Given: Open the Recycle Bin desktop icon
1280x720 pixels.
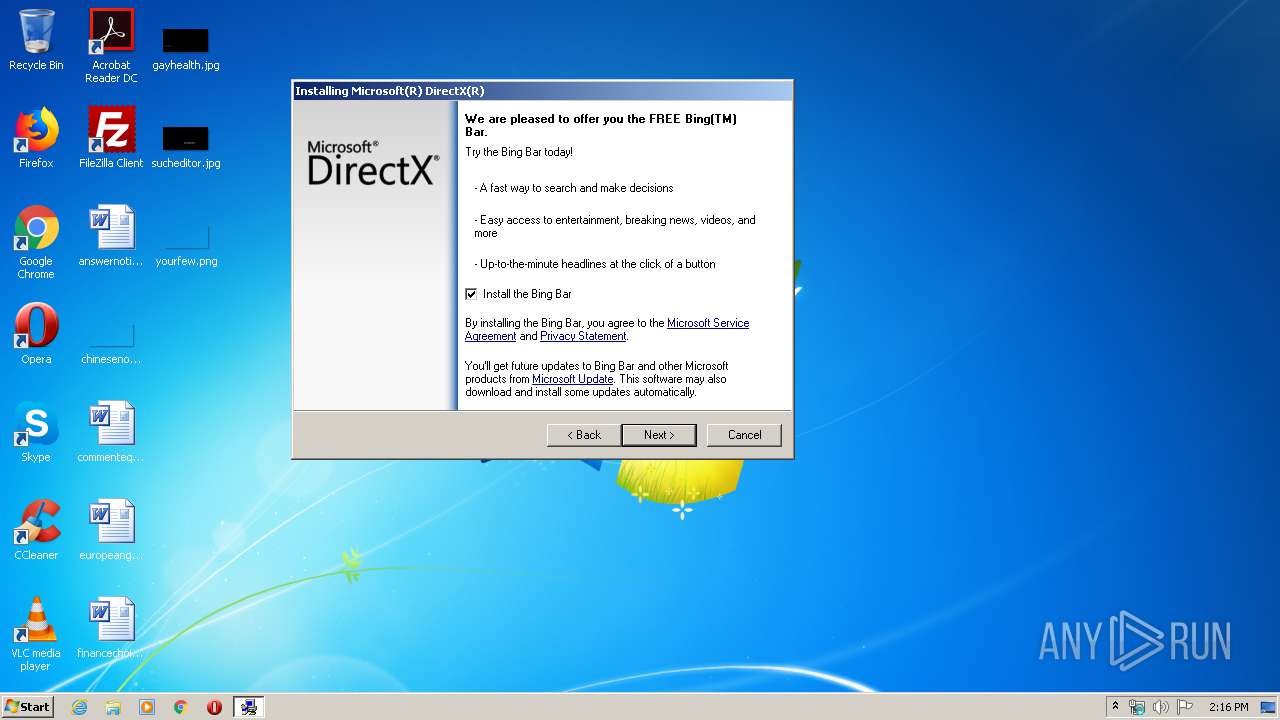Looking at the screenshot, I should pyautogui.click(x=36, y=41).
